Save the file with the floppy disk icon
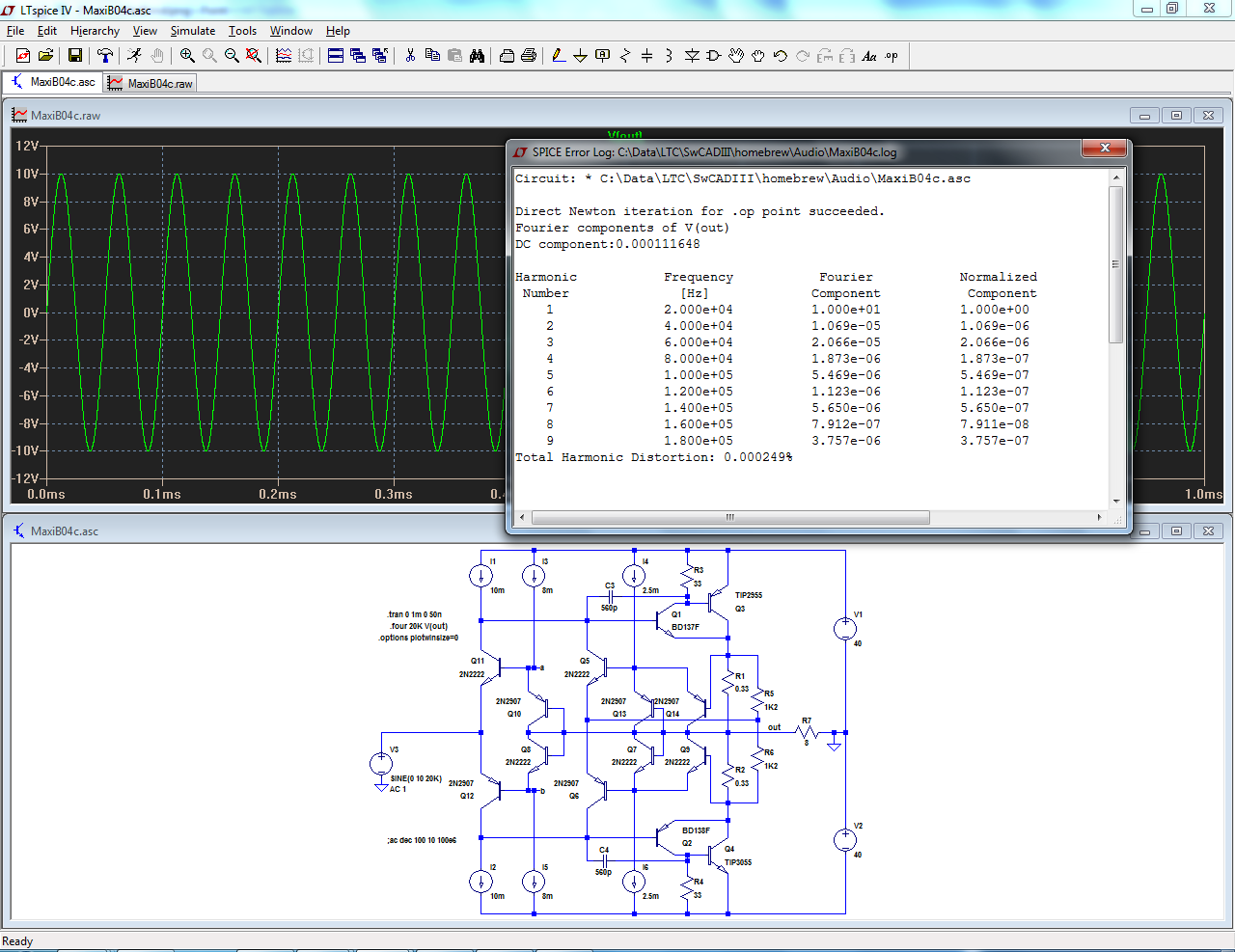Viewport: 1235px width, 952px height. (75, 56)
